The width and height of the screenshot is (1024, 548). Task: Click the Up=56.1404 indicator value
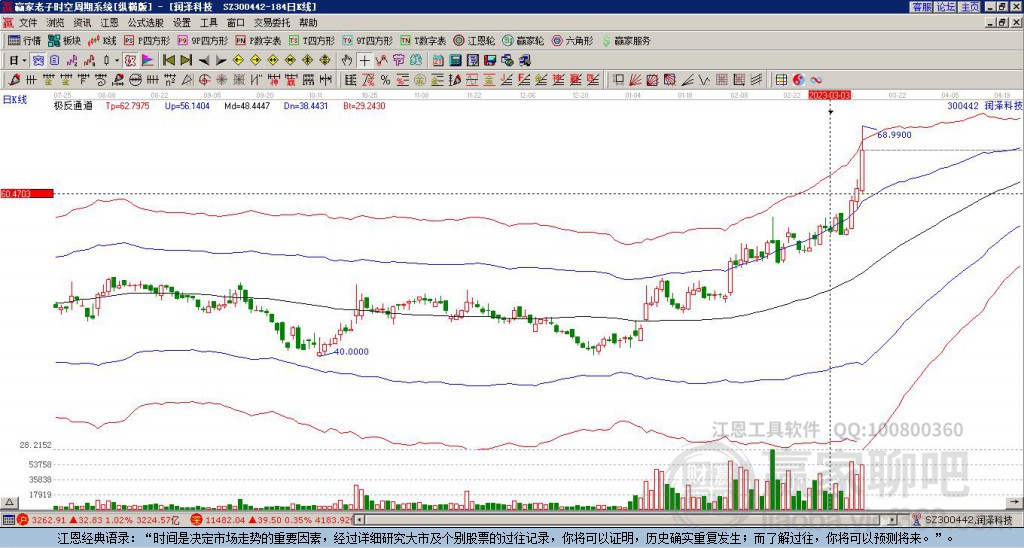(x=187, y=106)
